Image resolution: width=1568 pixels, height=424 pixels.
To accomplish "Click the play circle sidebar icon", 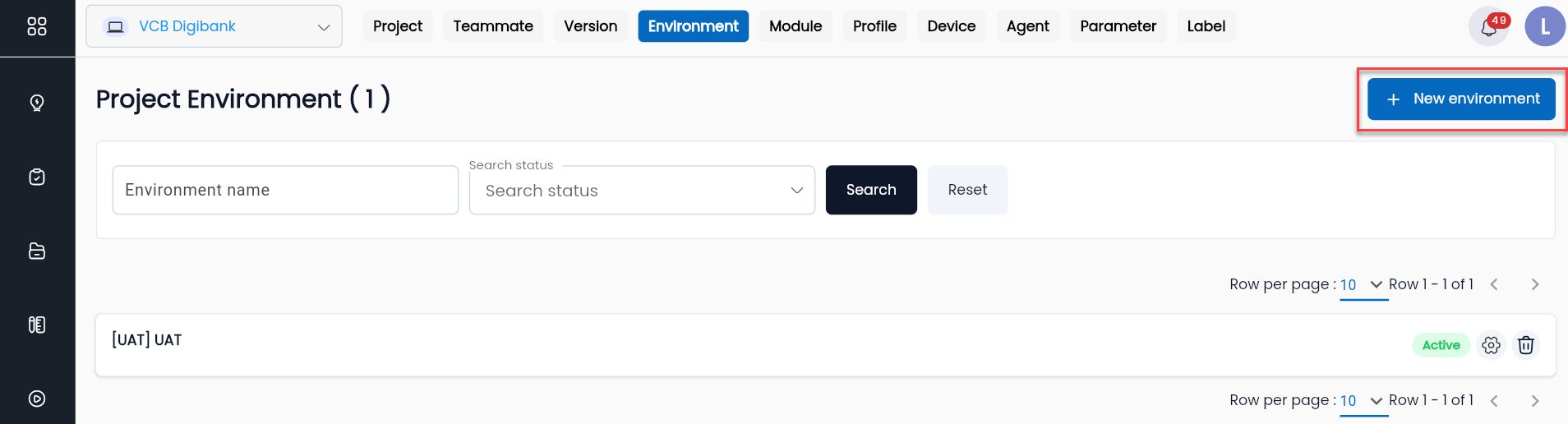I will coord(37,399).
